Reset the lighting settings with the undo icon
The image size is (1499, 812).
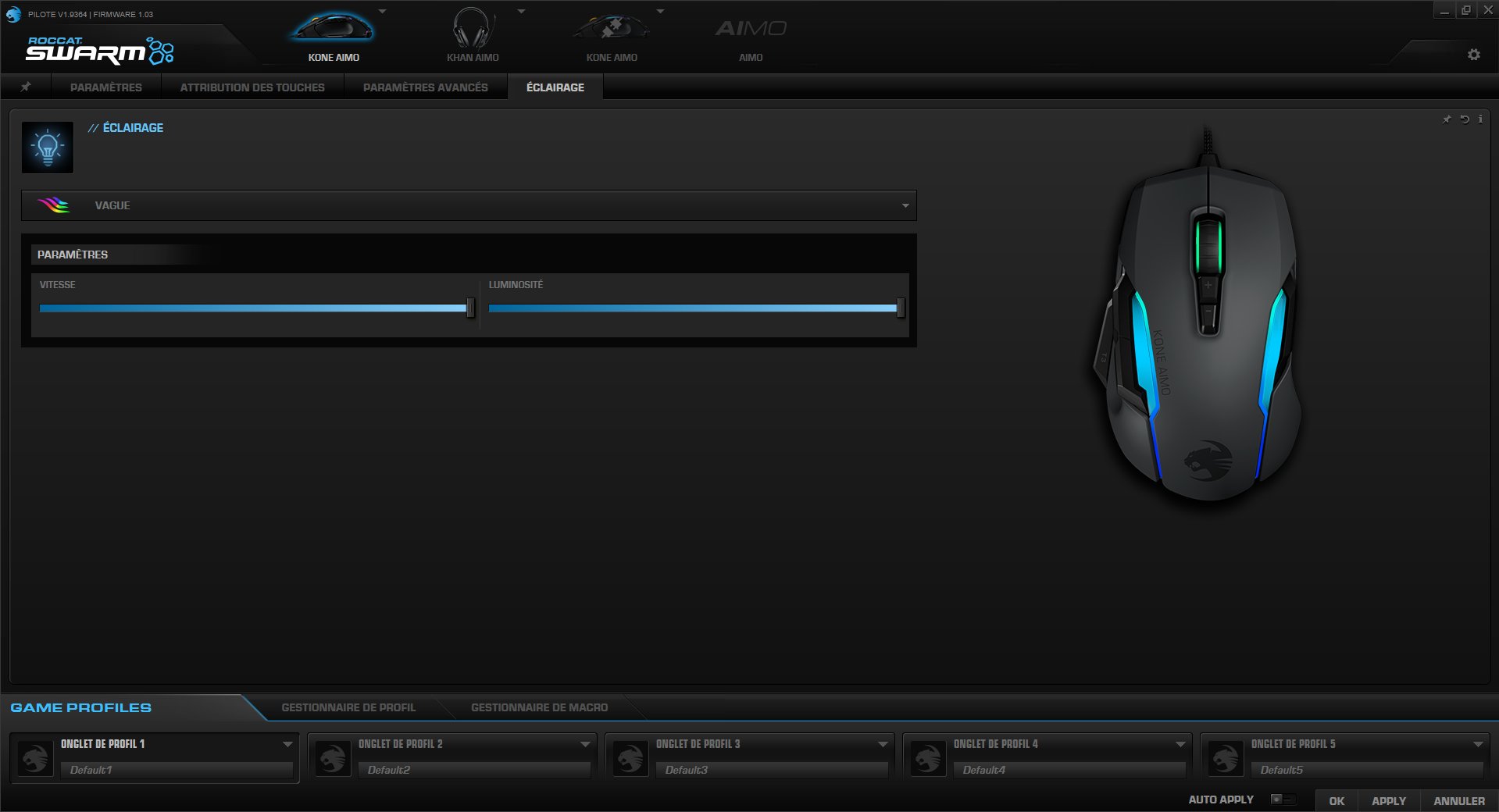tap(1464, 119)
